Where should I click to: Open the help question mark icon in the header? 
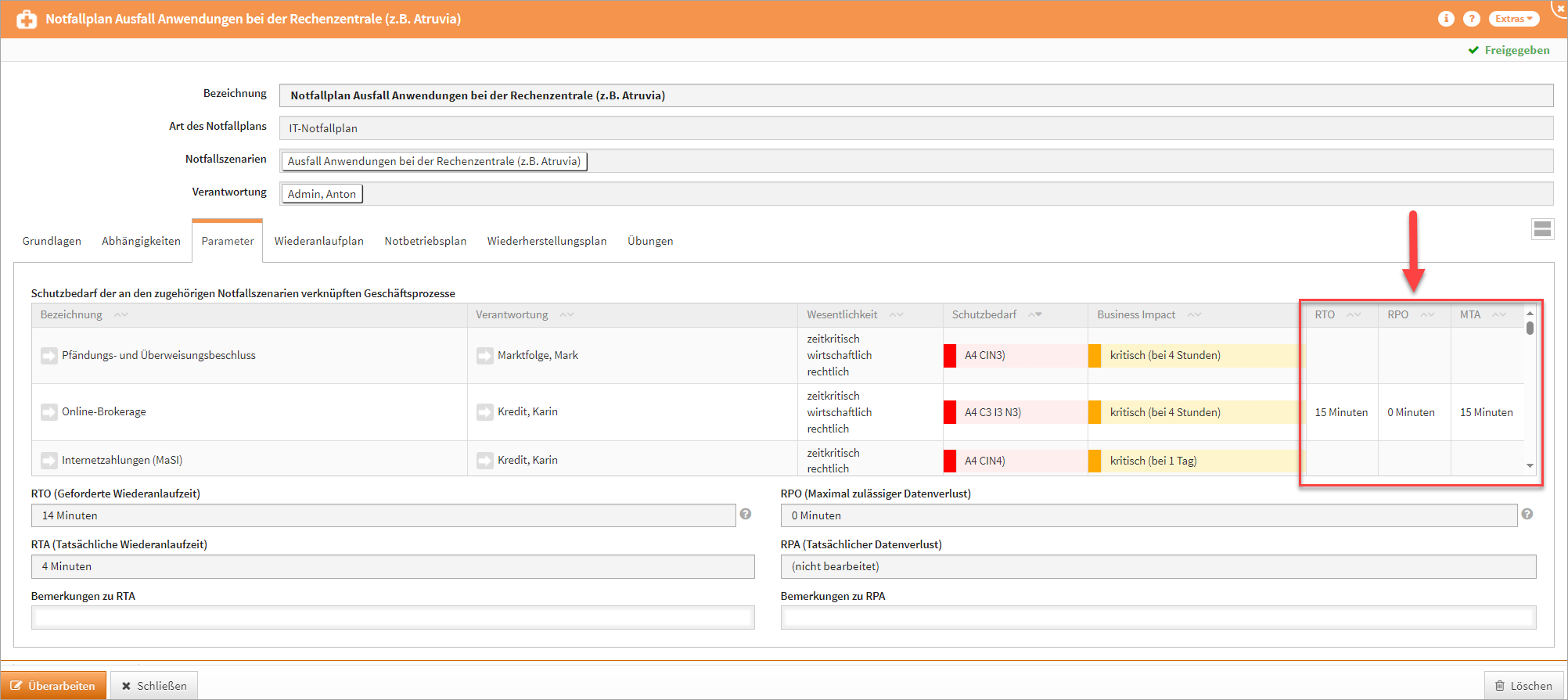coord(1471,19)
